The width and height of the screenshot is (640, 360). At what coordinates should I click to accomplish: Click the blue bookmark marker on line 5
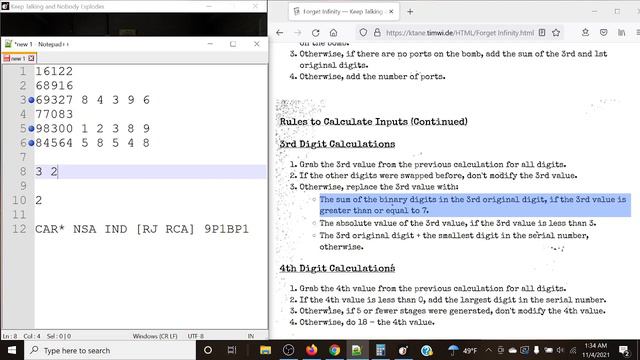pos(31,129)
